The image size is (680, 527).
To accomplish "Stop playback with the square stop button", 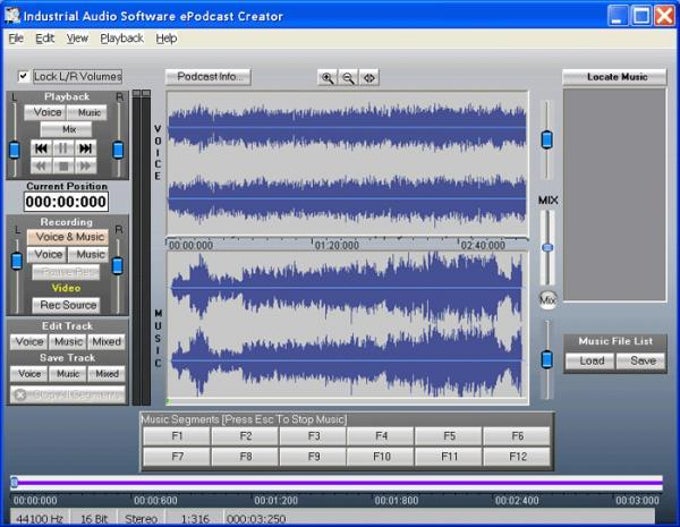I will tap(63, 166).
